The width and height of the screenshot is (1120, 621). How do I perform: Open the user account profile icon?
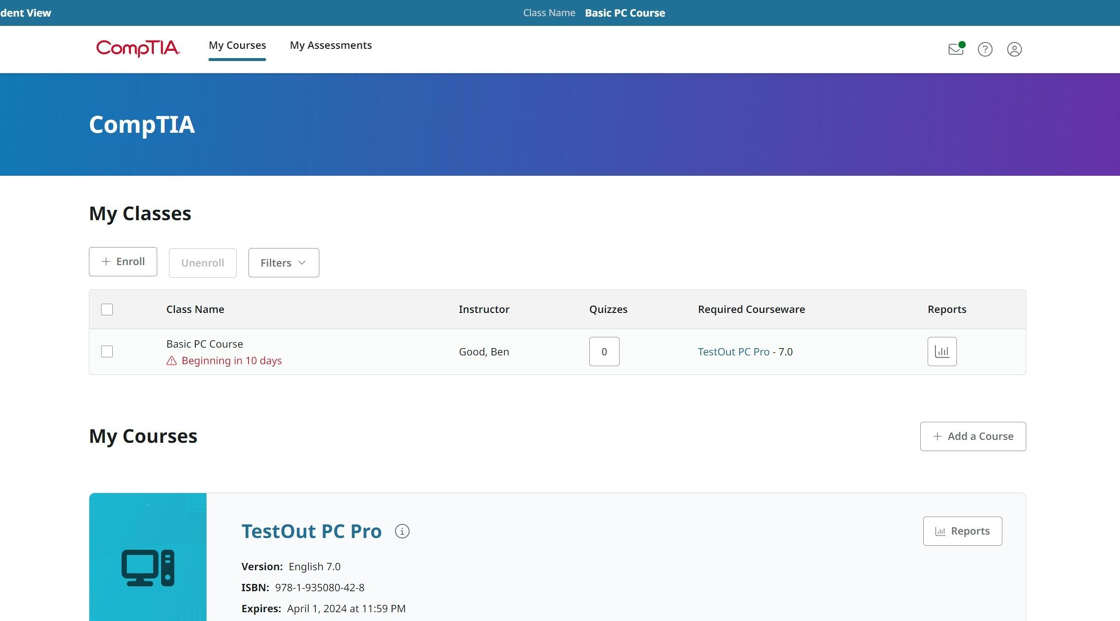pyautogui.click(x=1014, y=49)
